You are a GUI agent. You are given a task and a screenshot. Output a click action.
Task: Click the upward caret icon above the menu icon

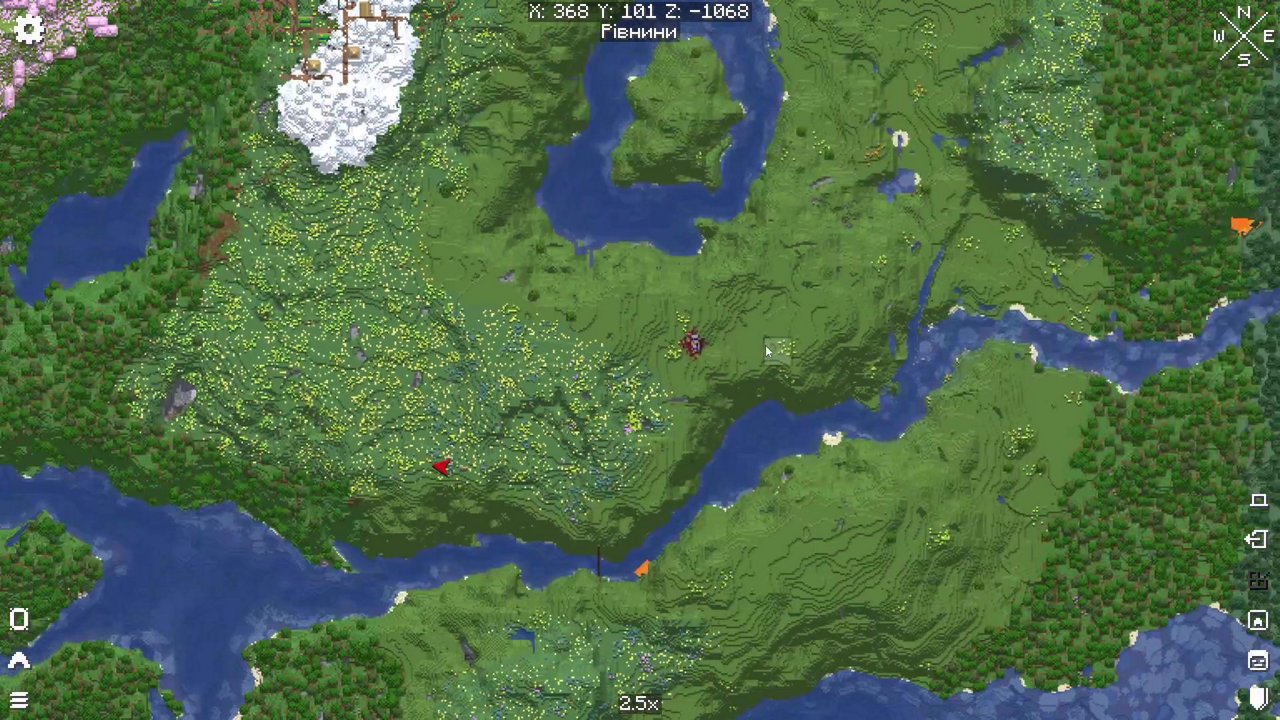tap(18, 660)
